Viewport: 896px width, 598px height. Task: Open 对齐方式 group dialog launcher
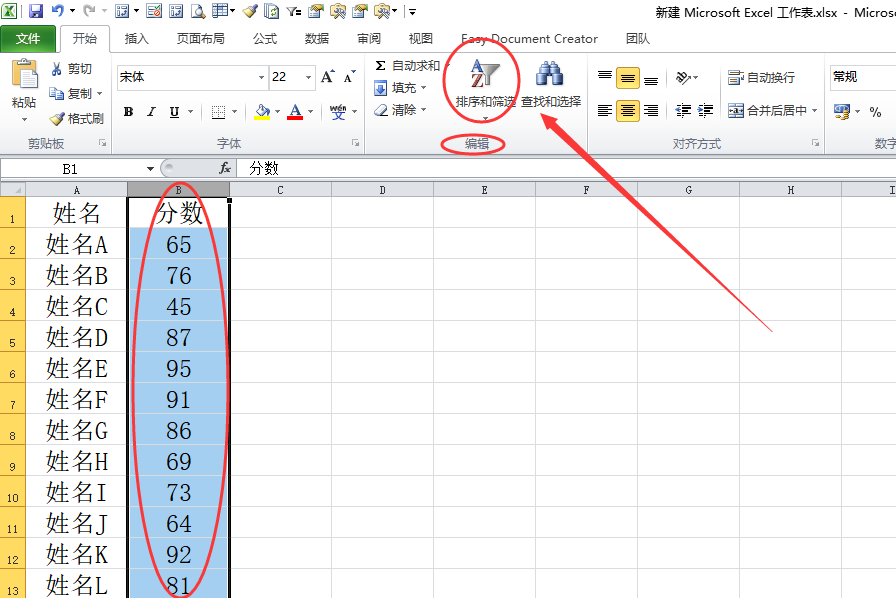pyautogui.click(x=815, y=143)
